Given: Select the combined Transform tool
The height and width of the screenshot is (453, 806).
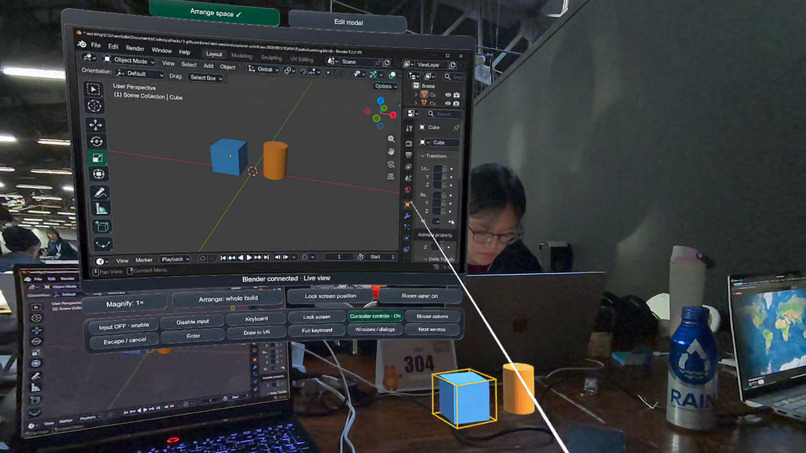Looking at the screenshot, I should click(99, 174).
